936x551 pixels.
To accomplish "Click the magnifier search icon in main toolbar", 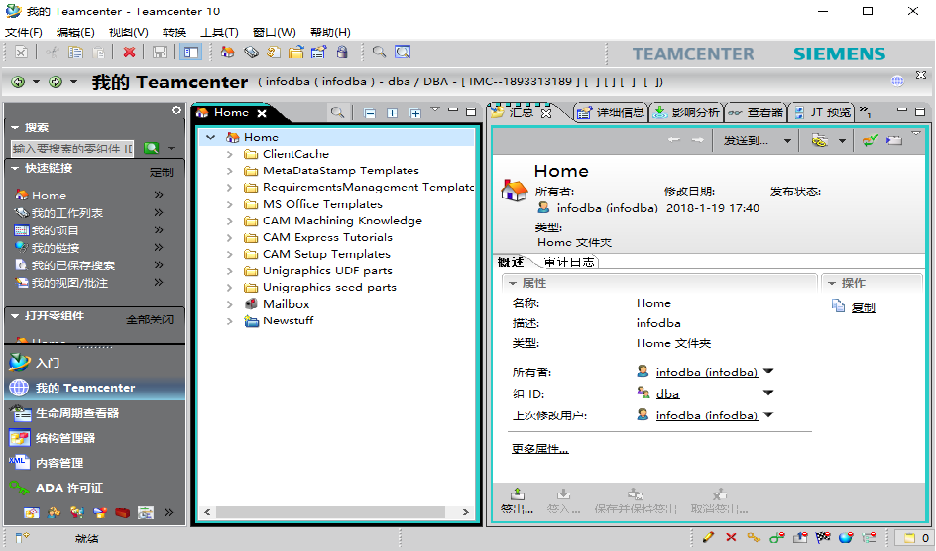I will (x=379, y=53).
